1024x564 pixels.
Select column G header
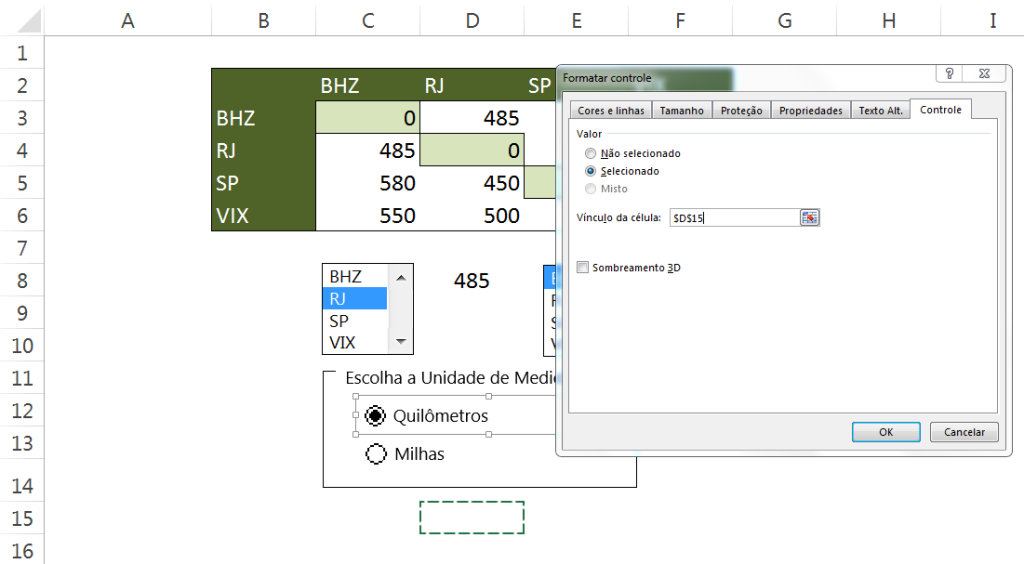785,20
